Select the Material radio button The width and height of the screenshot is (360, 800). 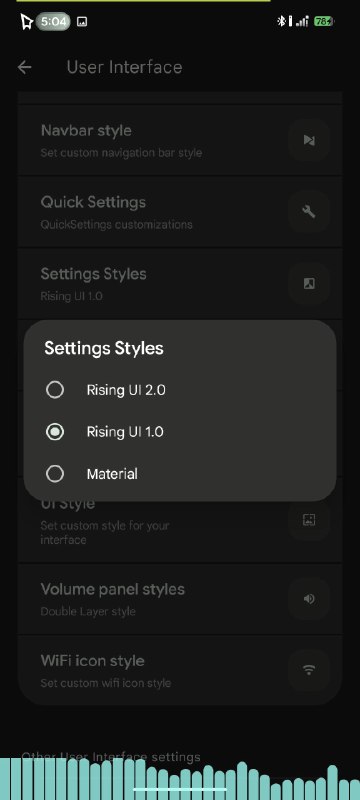[x=55, y=474]
